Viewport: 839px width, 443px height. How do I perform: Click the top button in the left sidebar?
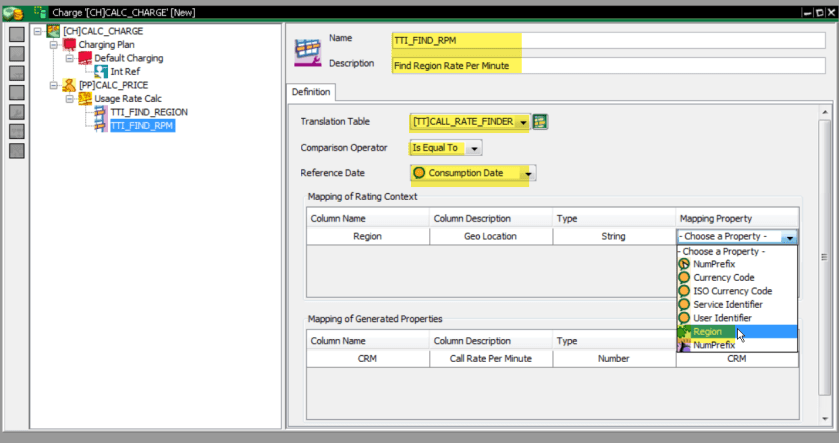pyautogui.click(x=16, y=35)
